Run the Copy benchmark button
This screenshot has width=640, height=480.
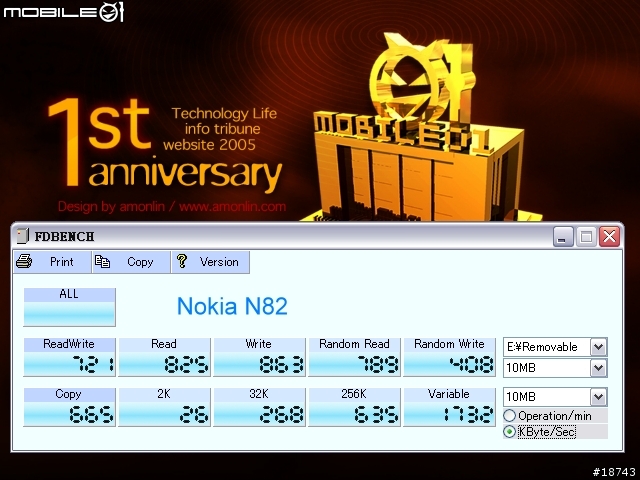[x=69, y=407]
